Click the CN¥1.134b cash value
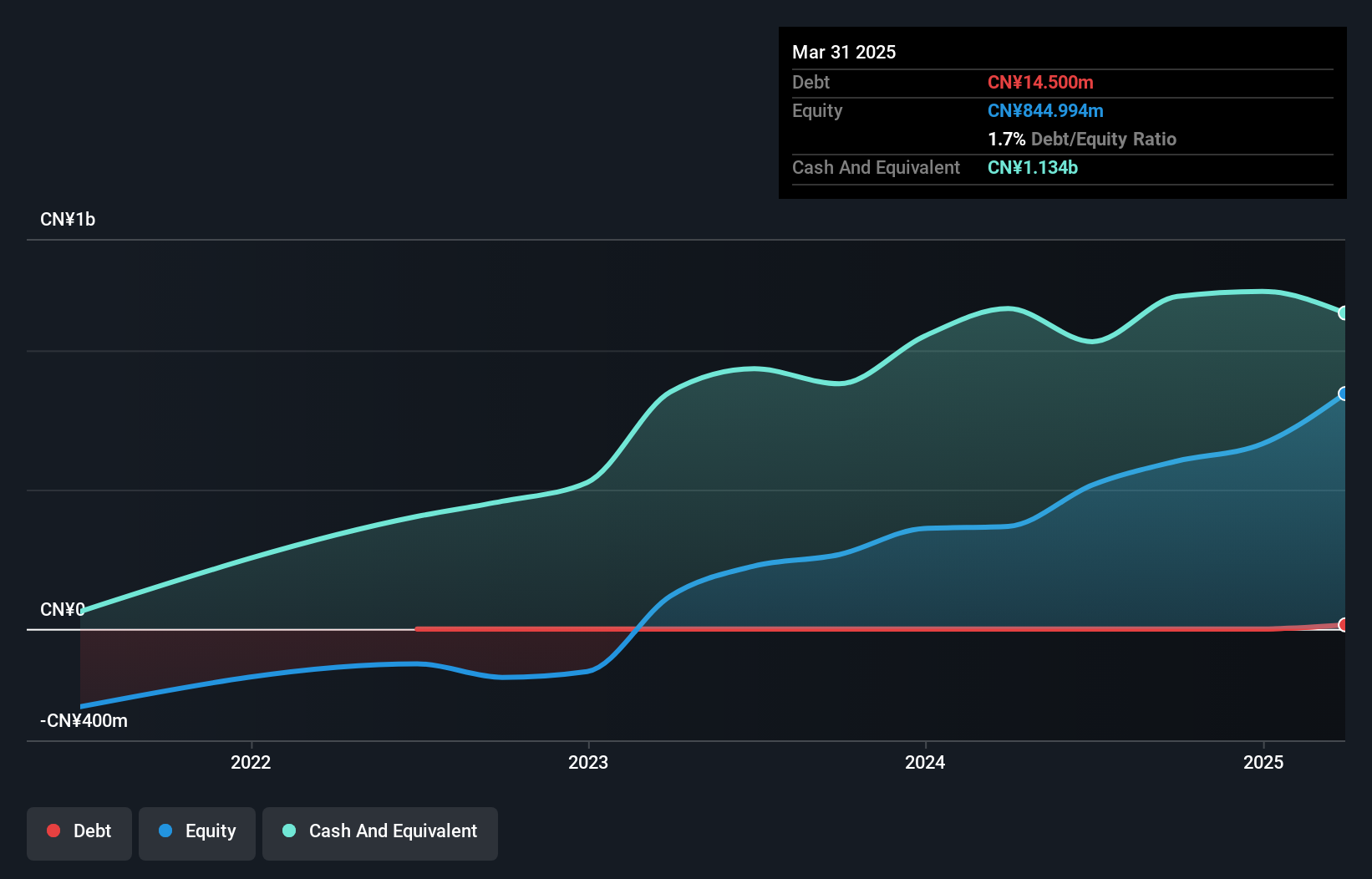Image resolution: width=1372 pixels, height=879 pixels. click(x=1033, y=168)
